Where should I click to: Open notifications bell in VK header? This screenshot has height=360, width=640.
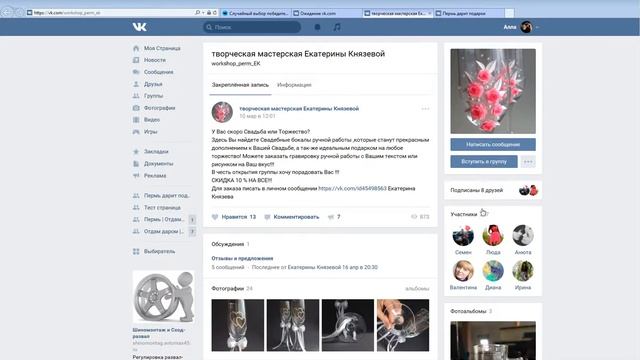click(x=317, y=27)
